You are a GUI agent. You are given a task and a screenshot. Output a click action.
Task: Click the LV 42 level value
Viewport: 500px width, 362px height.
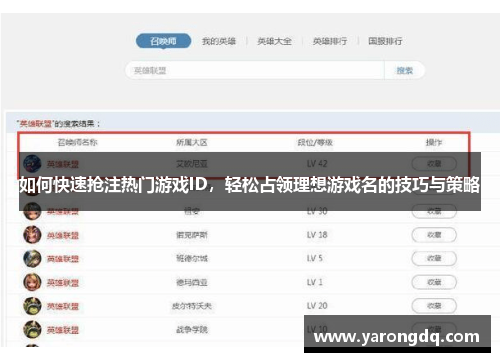(x=317, y=164)
